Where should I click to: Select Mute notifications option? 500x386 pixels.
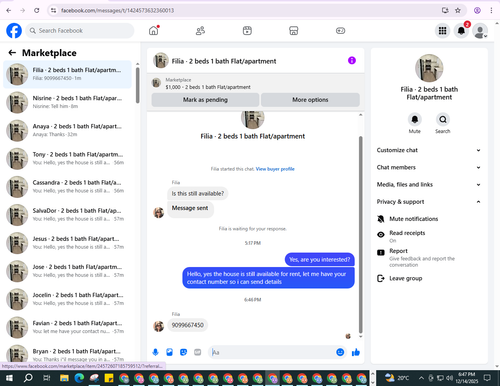coord(429,219)
